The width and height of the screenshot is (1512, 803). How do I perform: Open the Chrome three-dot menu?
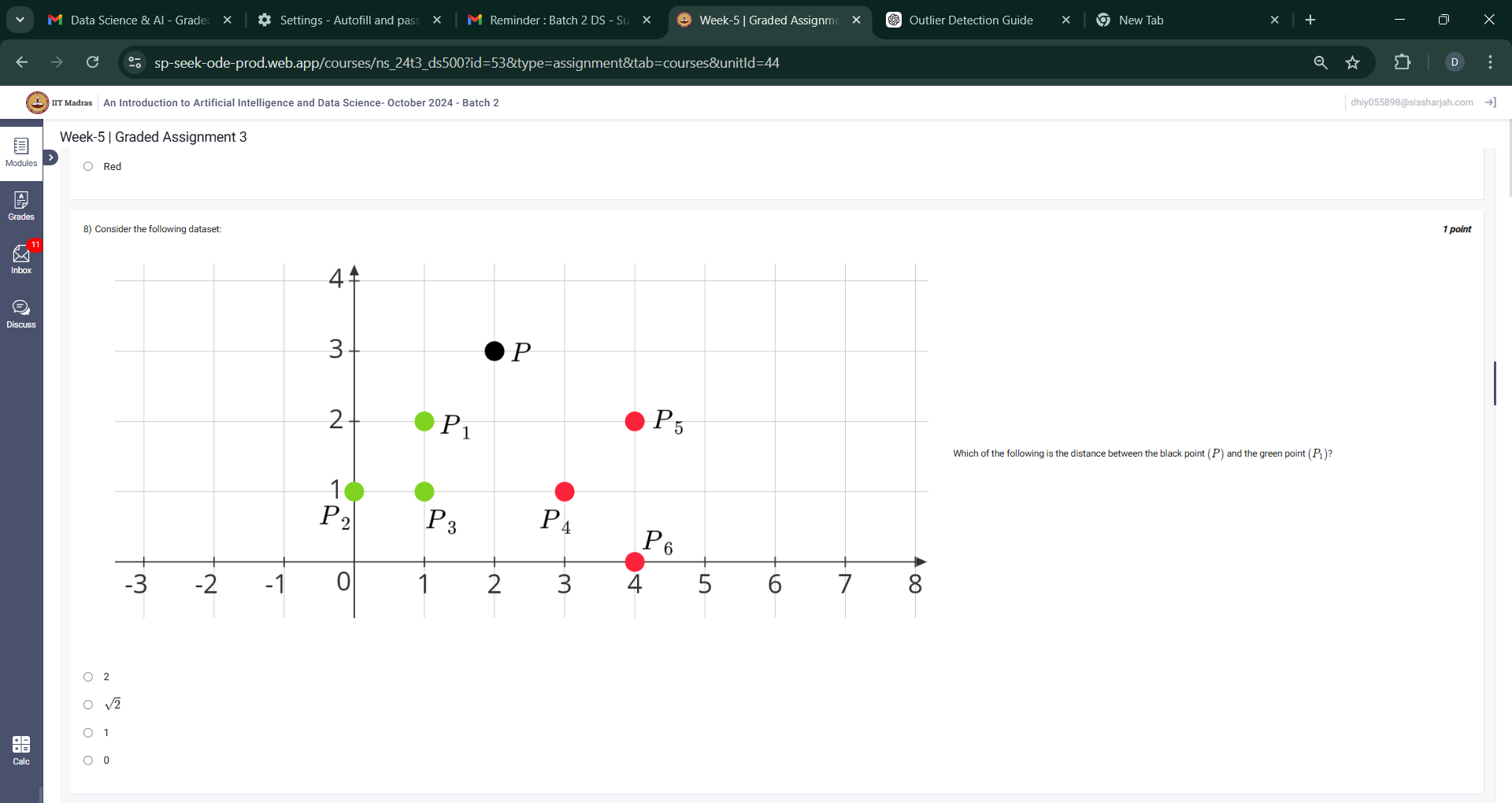tap(1490, 62)
